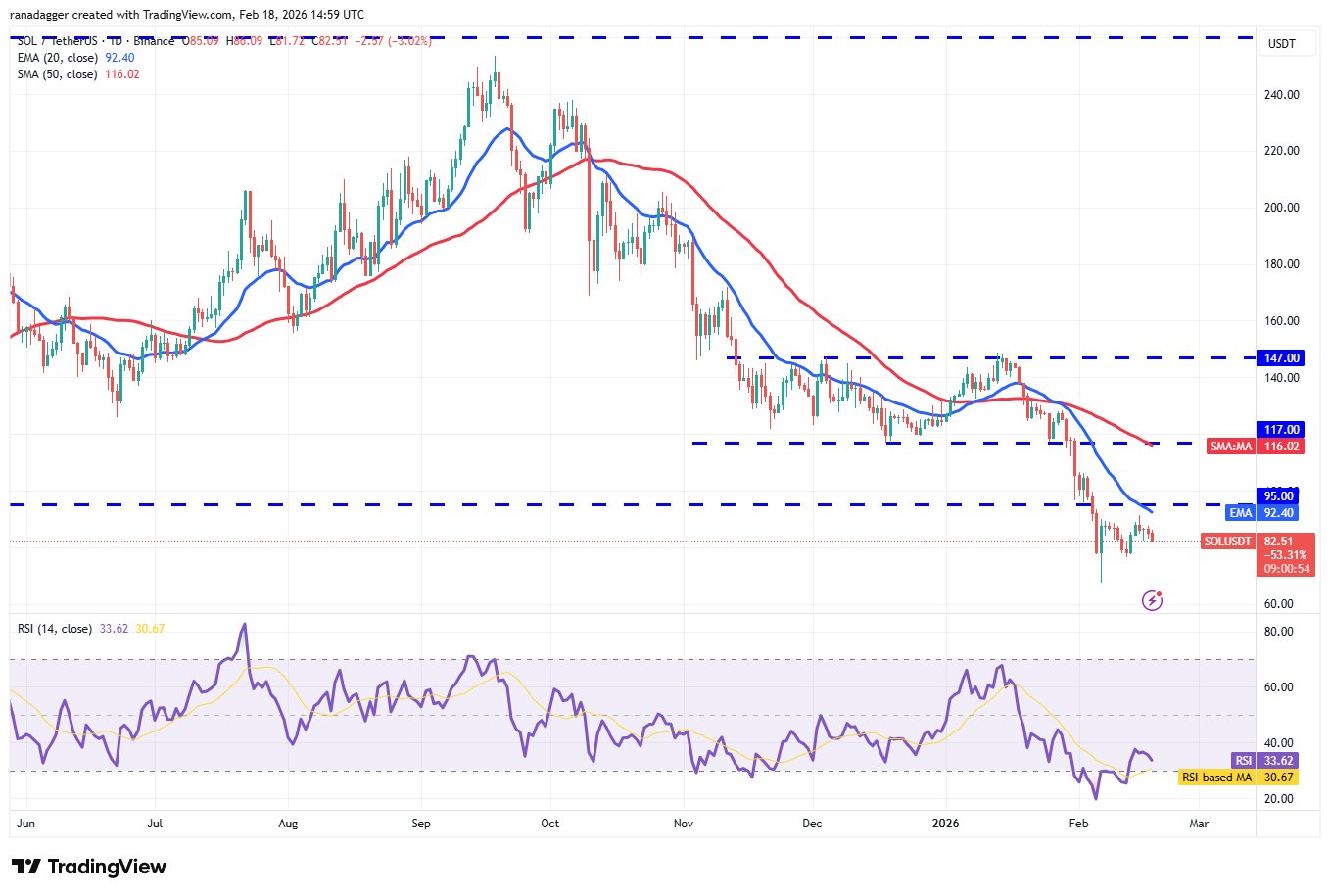This screenshot has width=1330, height=896.
Task: Open the USDT currency selector
Action: [1281, 44]
